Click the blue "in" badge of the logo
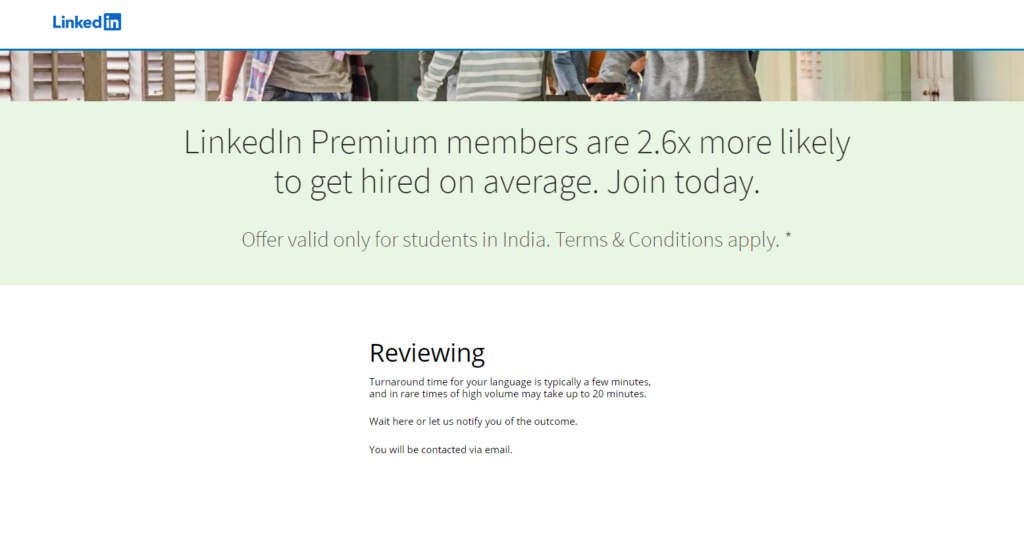Viewport: 1024px width, 538px height. coord(112,22)
